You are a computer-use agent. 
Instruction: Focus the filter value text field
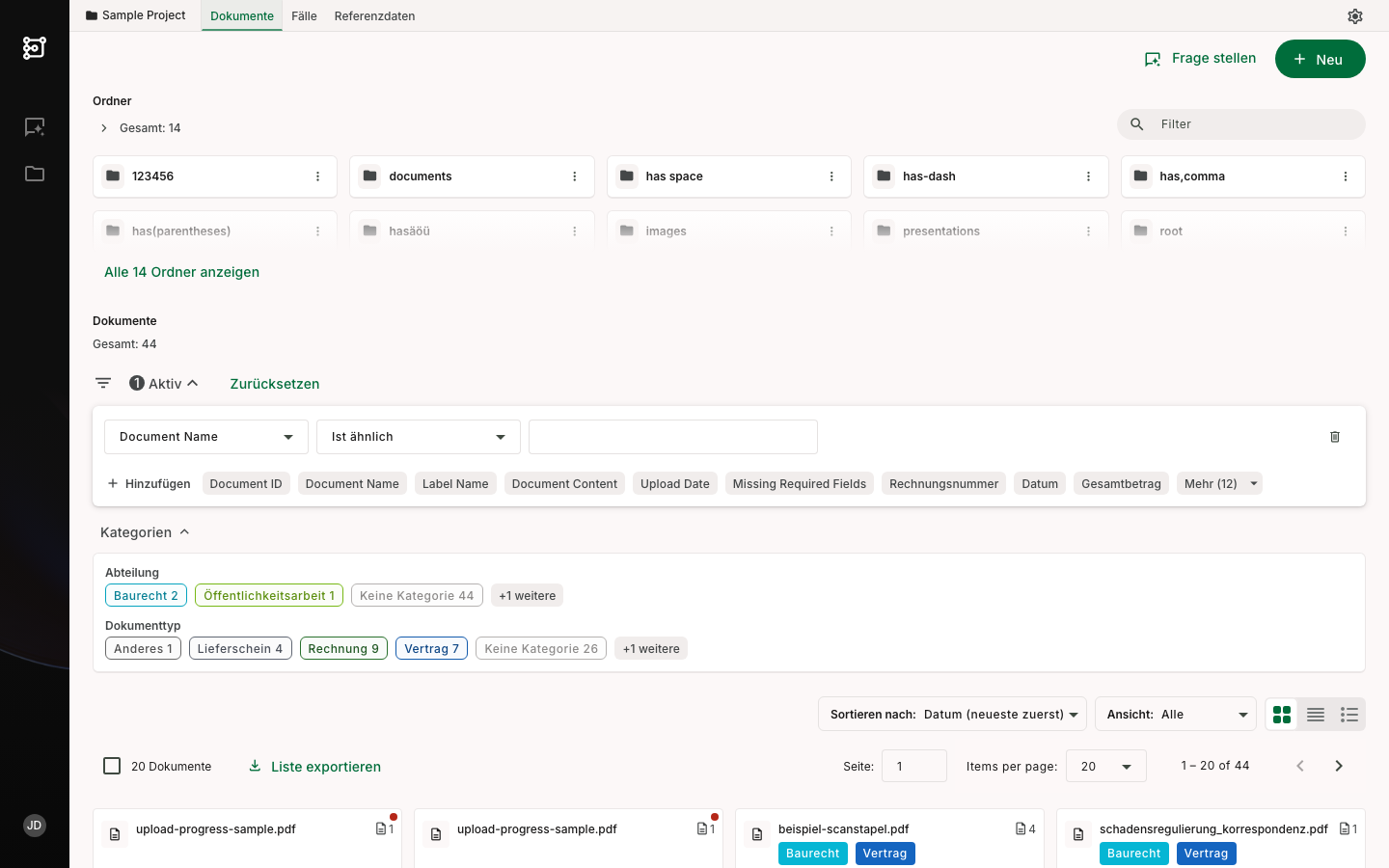[673, 437]
